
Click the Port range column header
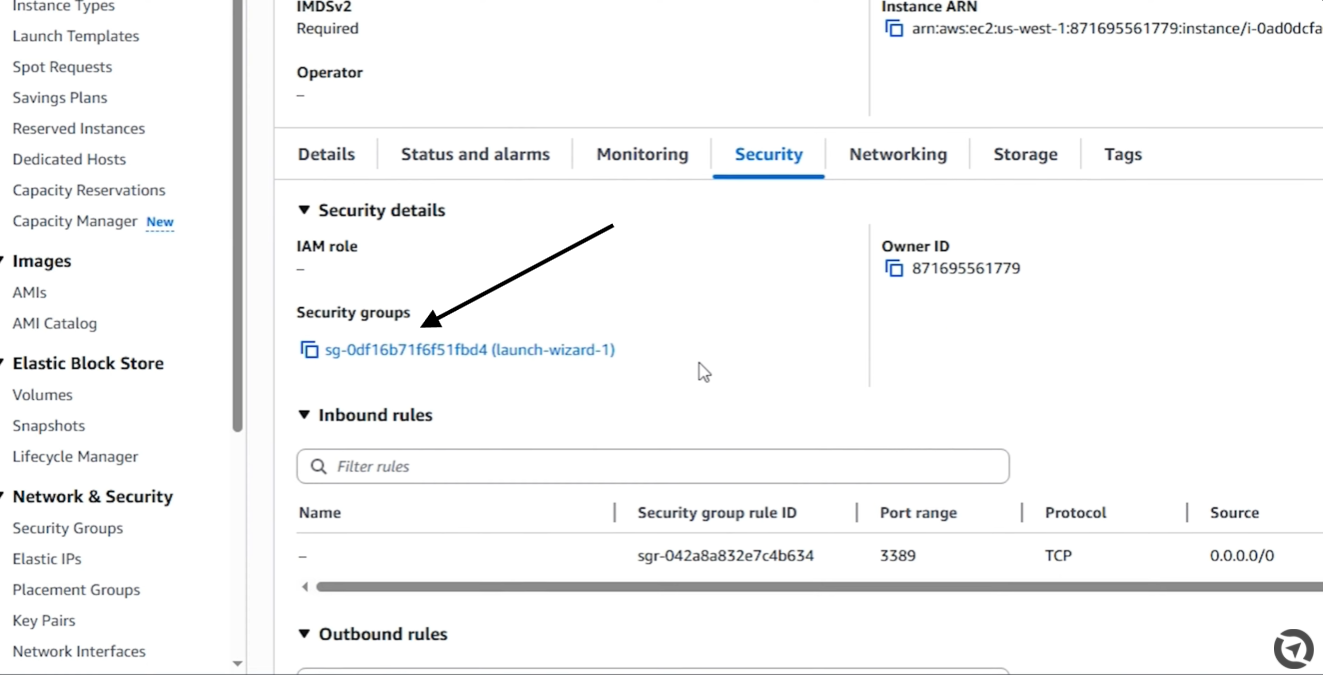918,513
